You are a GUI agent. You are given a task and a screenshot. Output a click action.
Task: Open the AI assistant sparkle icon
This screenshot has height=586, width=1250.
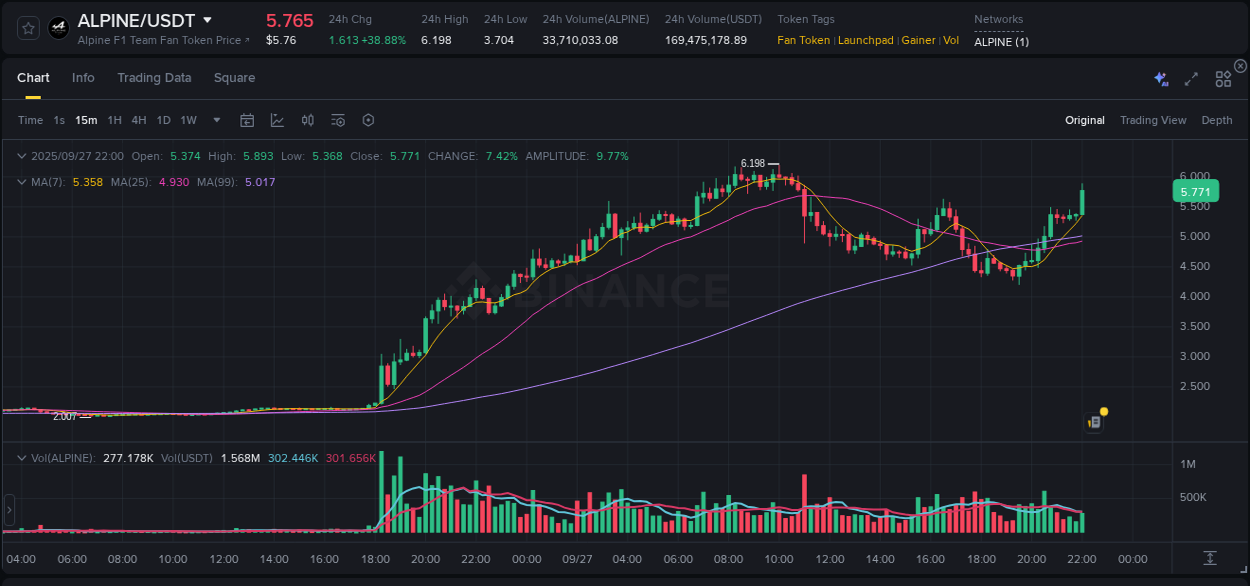point(1160,78)
